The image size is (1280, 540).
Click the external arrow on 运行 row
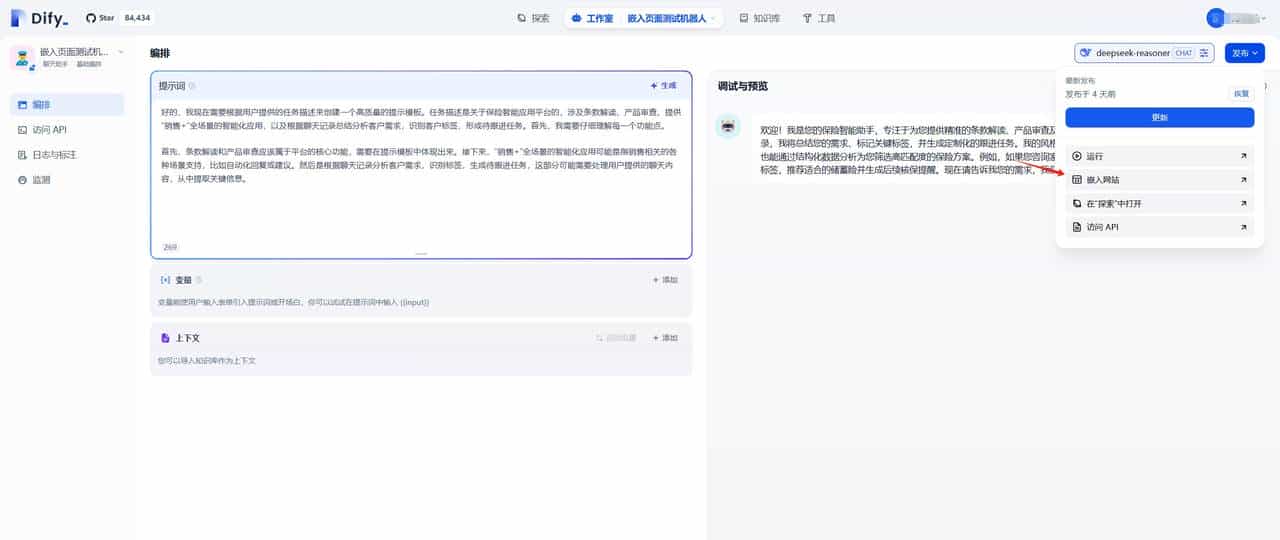(x=1243, y=156)
